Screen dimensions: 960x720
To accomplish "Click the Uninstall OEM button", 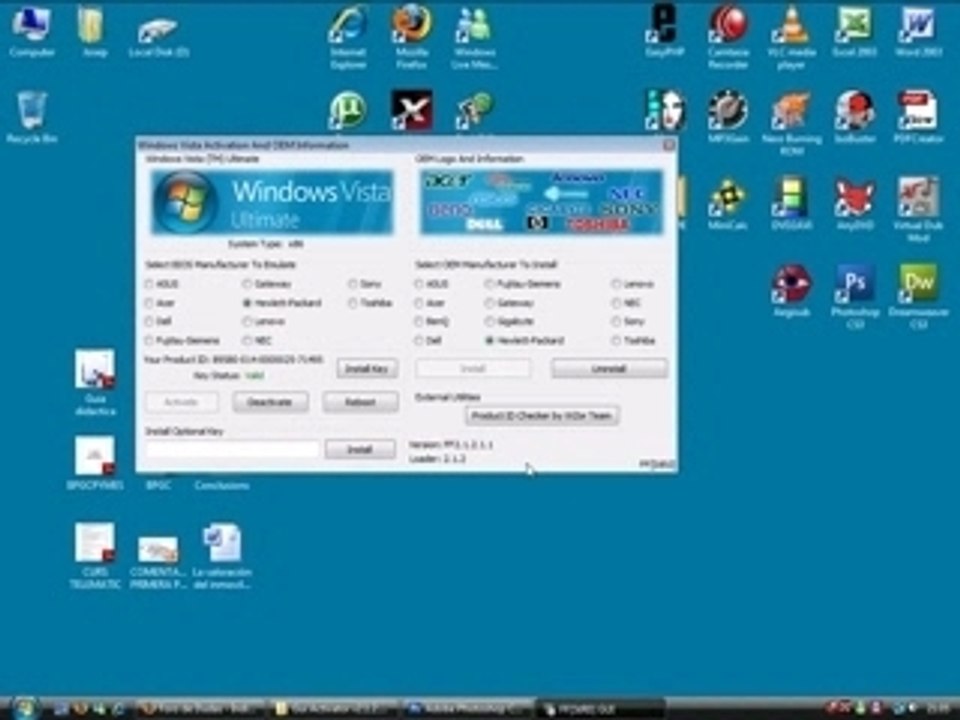I will coord(609,369).
